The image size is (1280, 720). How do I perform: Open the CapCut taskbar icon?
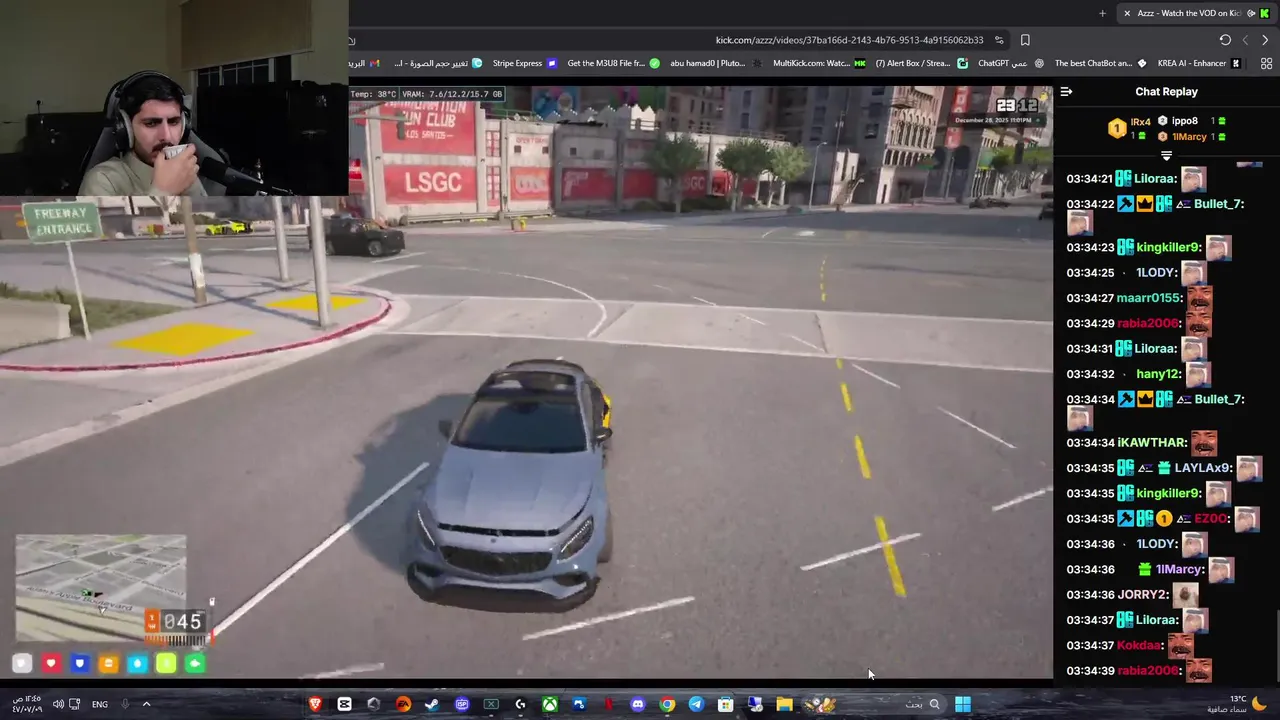point(345,704)
